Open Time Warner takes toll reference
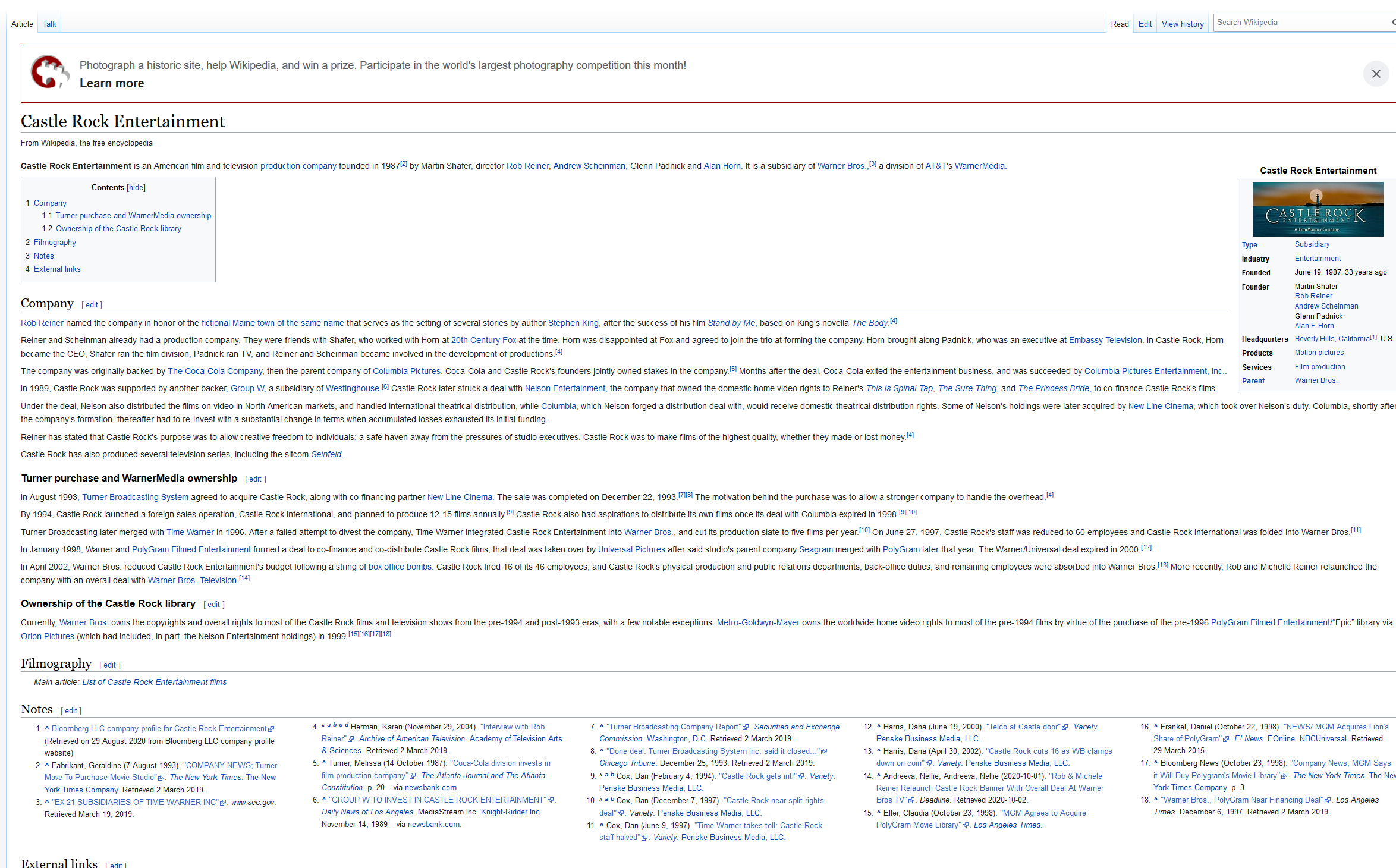The width and height of the screenshot is (1396, 868). (x=710, y=832)
